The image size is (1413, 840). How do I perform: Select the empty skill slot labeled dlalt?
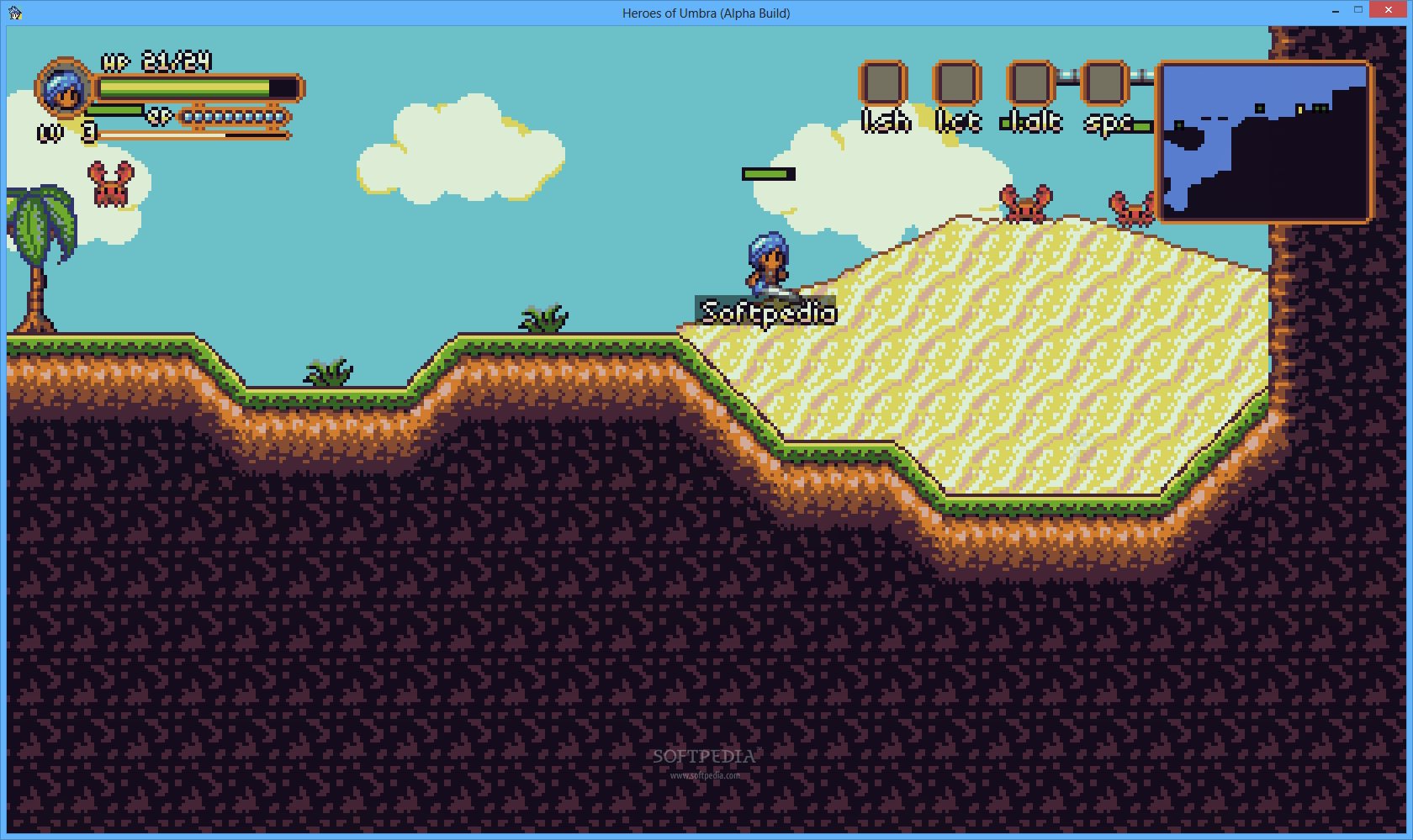pos(1030,83)
